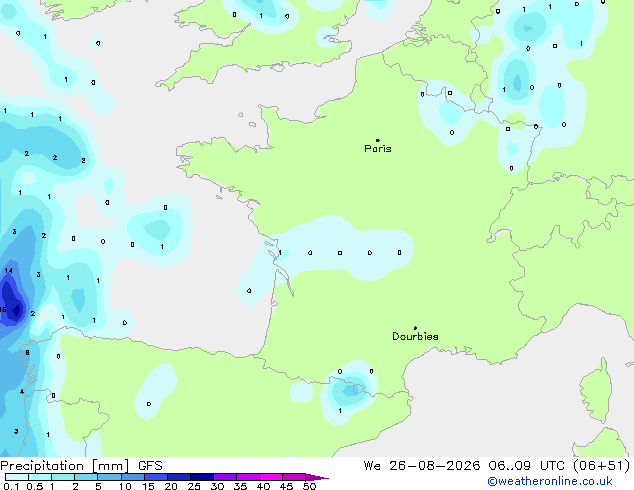The image size is (634, 490).
Task: Click the "Precipitation [mm] GFS" title
Action: pos(81,466)
